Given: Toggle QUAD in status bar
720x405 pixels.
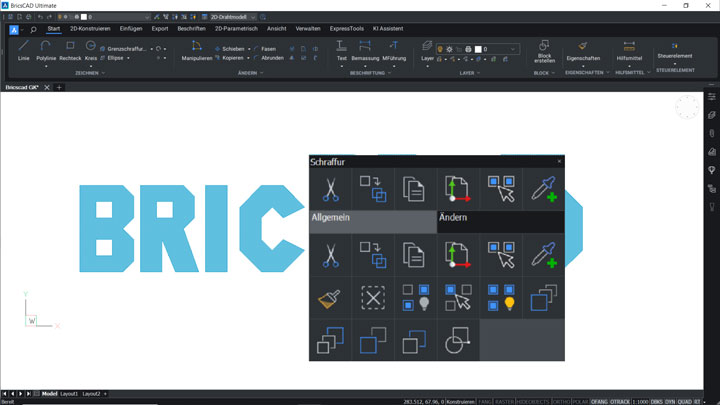Looking at the screenshot, I should (684, 402).
